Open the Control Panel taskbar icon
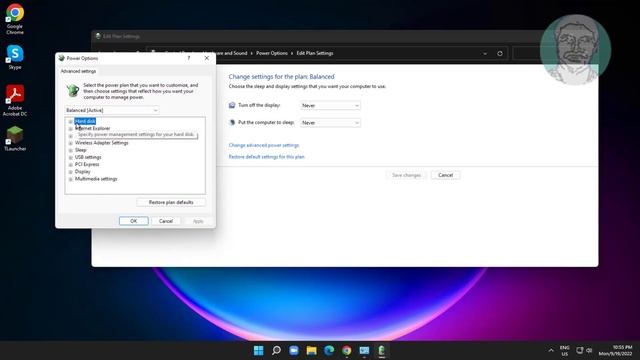This screenshot has width=640, height=360. coord(364,351)
